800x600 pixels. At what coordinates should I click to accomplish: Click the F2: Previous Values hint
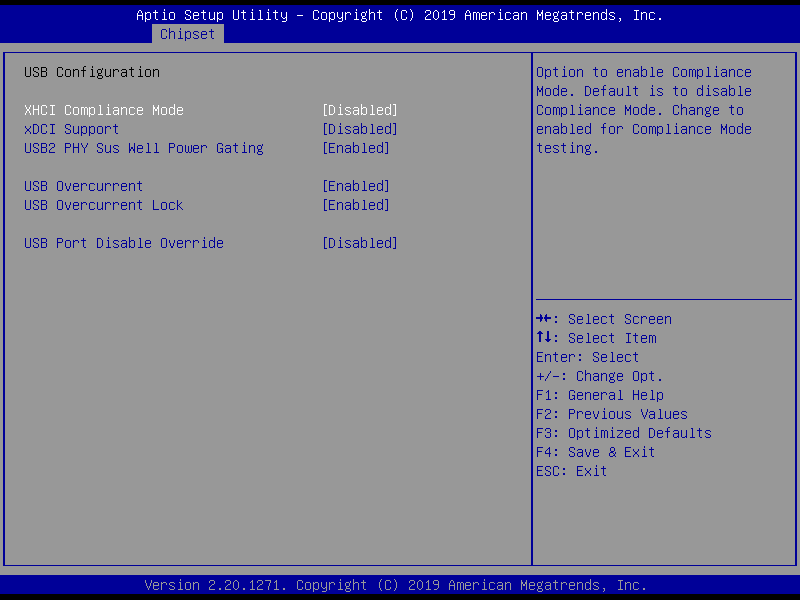coord(612,414)
